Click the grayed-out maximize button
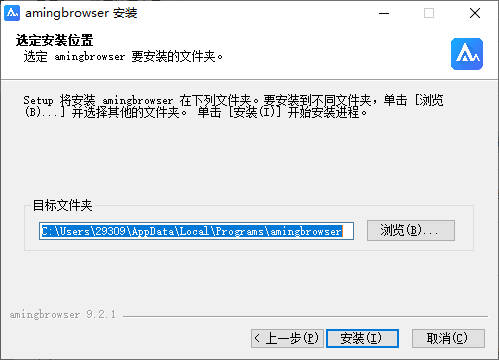 tap(429, 13)
